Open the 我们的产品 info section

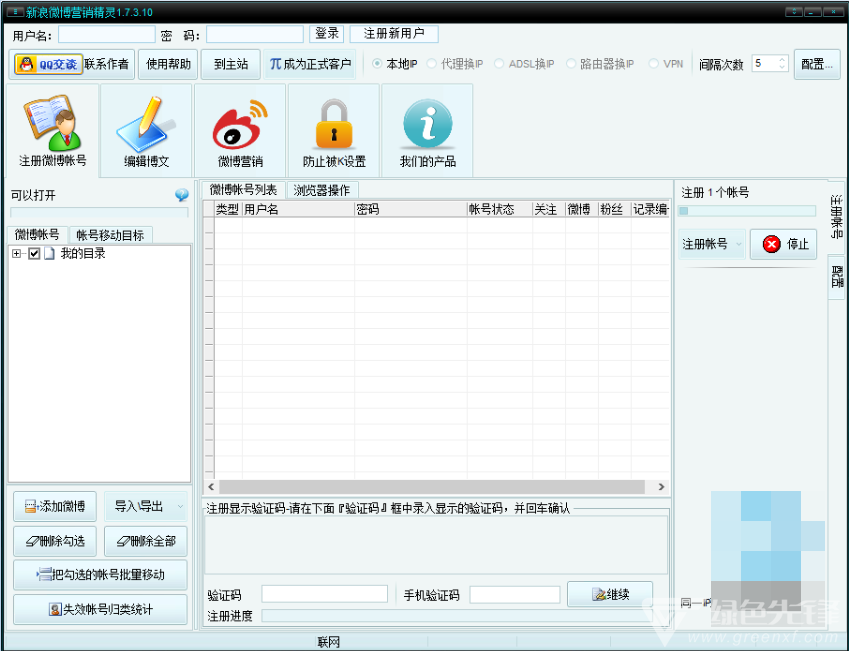point(427,131)
